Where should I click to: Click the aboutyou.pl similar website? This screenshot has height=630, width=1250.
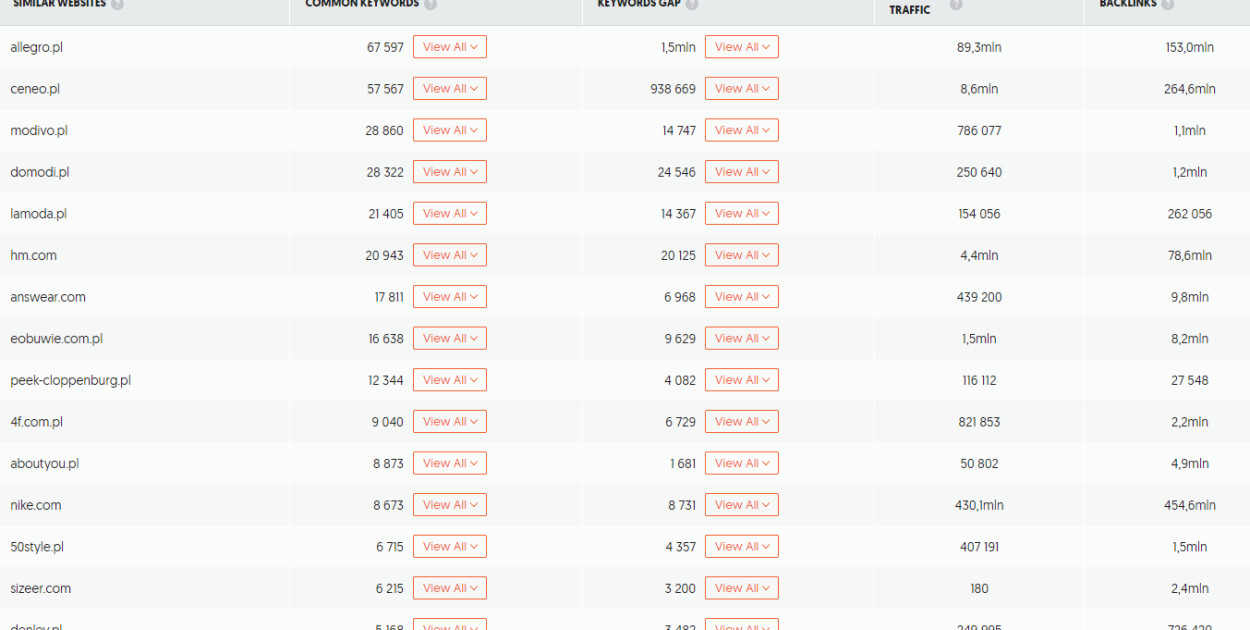[x=45, y=464]
